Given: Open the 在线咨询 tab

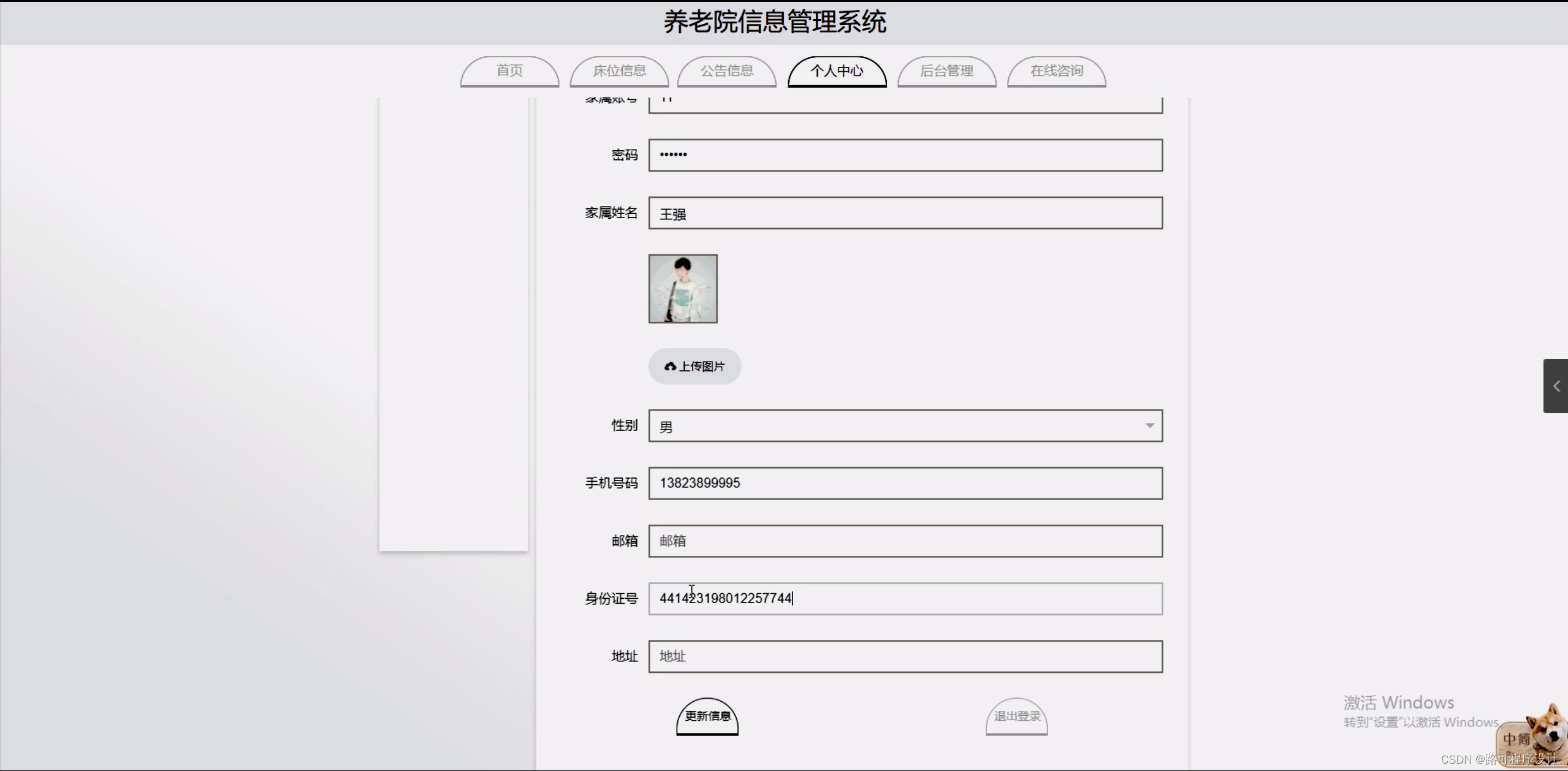Looking at the screenshot, I should pyautogui.click(x=1056, y=72).
